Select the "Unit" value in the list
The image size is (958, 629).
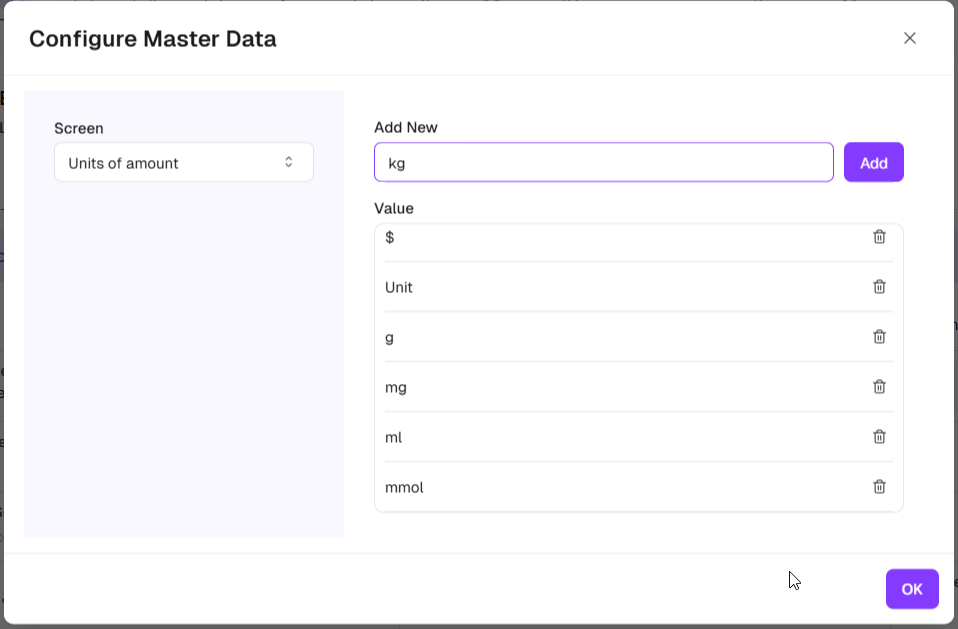pyautogui.click(x=399, y=287)
